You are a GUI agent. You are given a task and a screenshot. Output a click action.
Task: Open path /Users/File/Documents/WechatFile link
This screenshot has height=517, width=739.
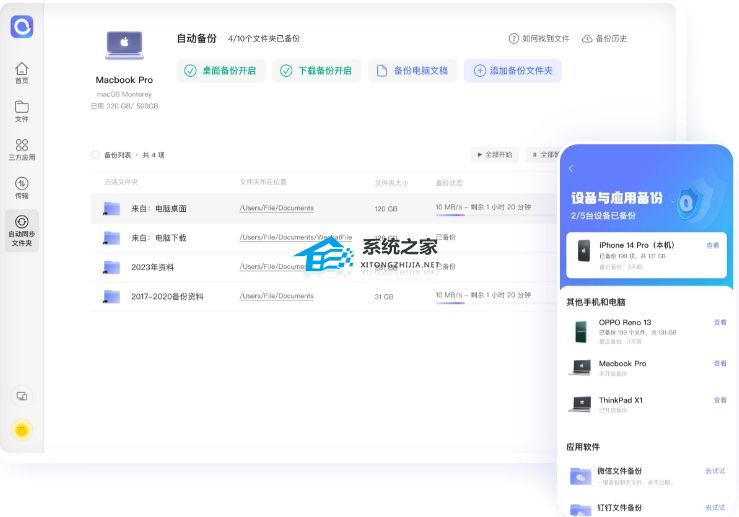[296, 237]
